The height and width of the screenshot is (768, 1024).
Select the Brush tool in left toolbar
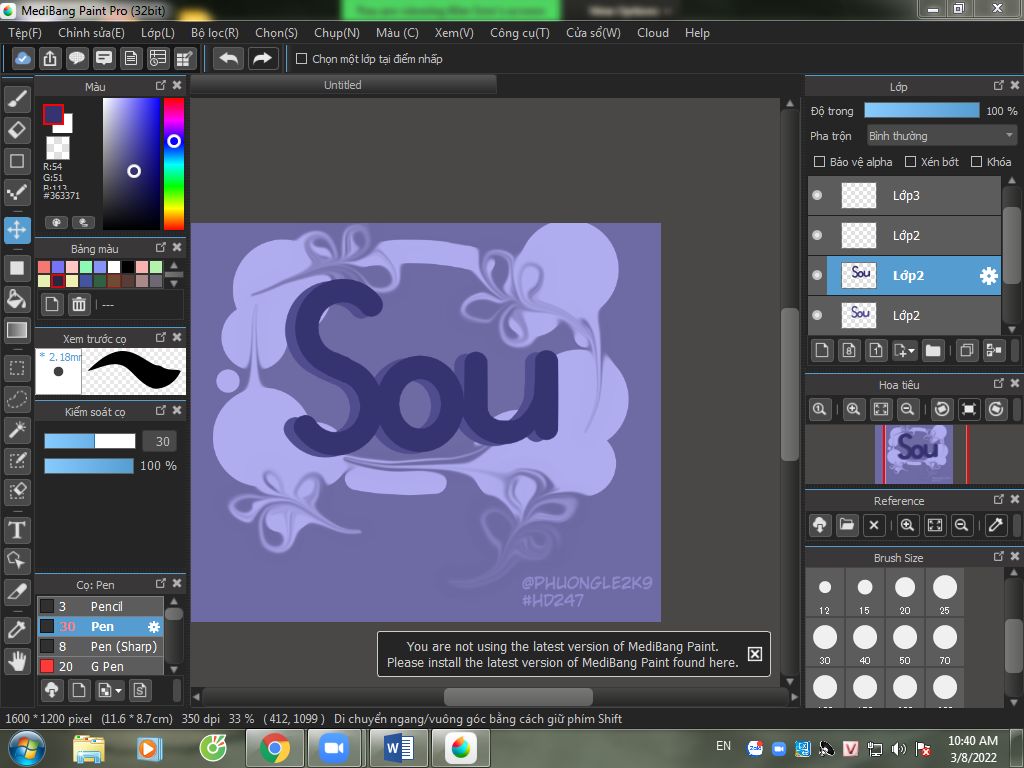(x=17, y=99)
